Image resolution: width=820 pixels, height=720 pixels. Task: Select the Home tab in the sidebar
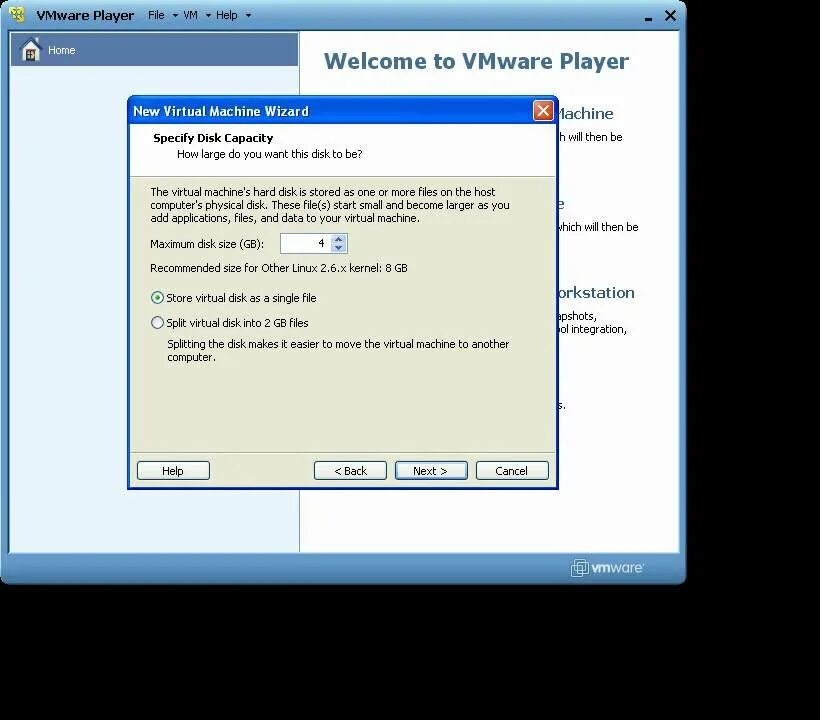point(154,50)
